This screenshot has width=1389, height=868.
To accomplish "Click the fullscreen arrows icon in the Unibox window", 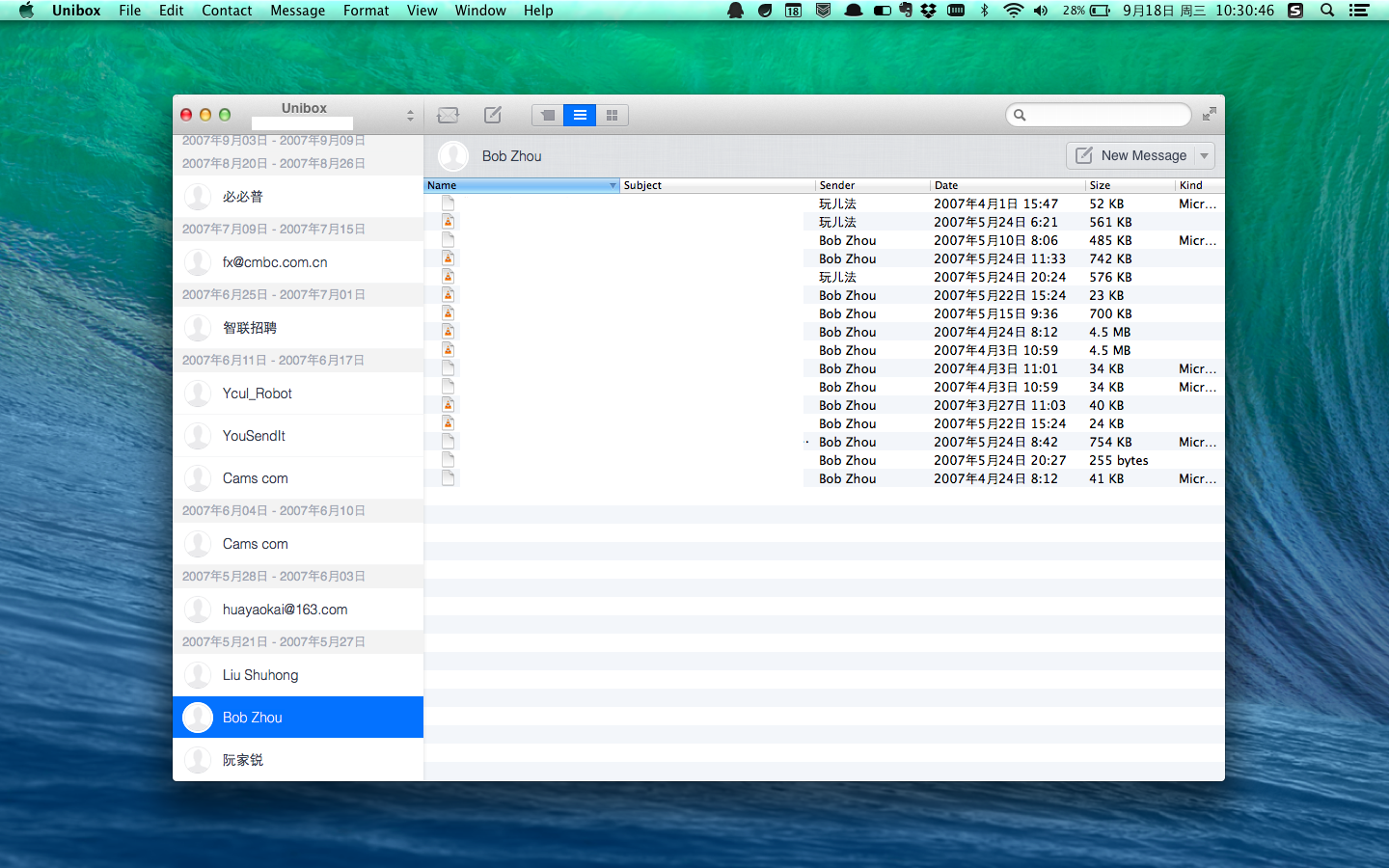I will click(x=1209, y=115).
